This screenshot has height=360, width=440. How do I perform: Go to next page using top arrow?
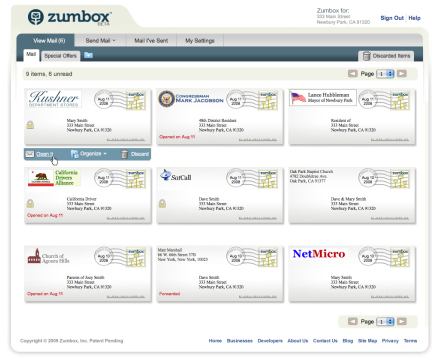402,73
